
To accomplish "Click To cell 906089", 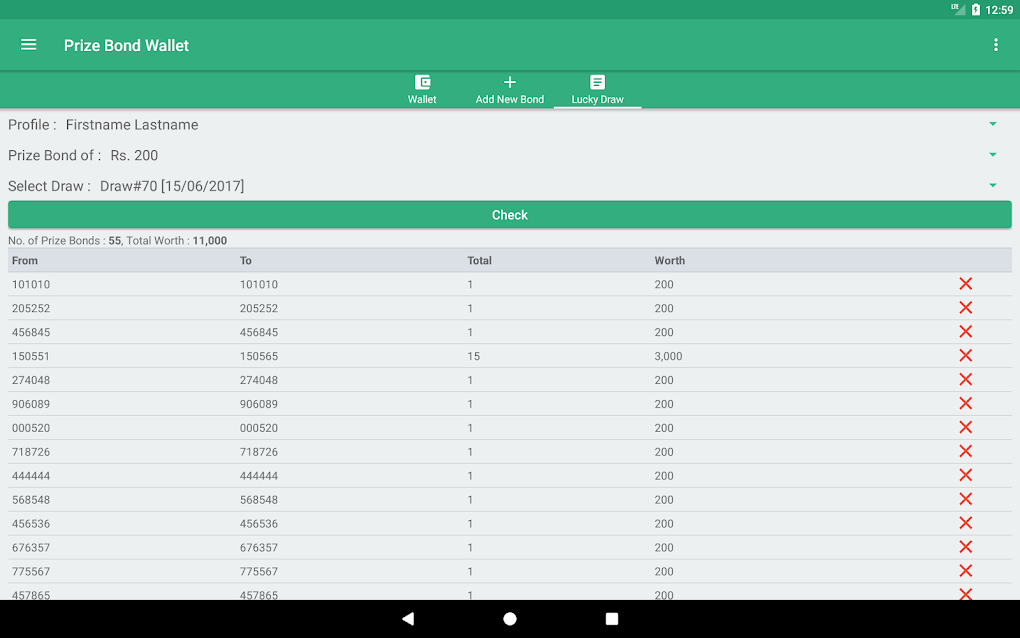I will [259, 404].
